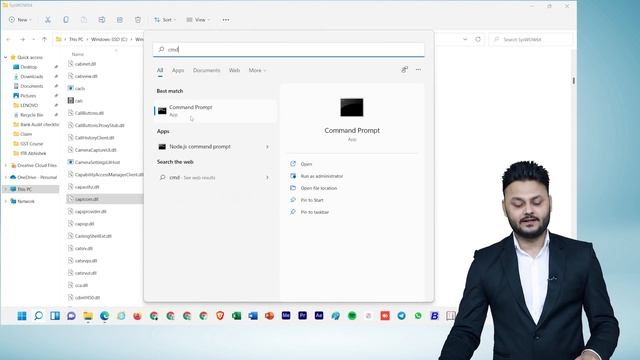Open Explorer toolbar See more ellipsis
The width and height of the screenshot is (640, 360).
click(x=226, y=20)
